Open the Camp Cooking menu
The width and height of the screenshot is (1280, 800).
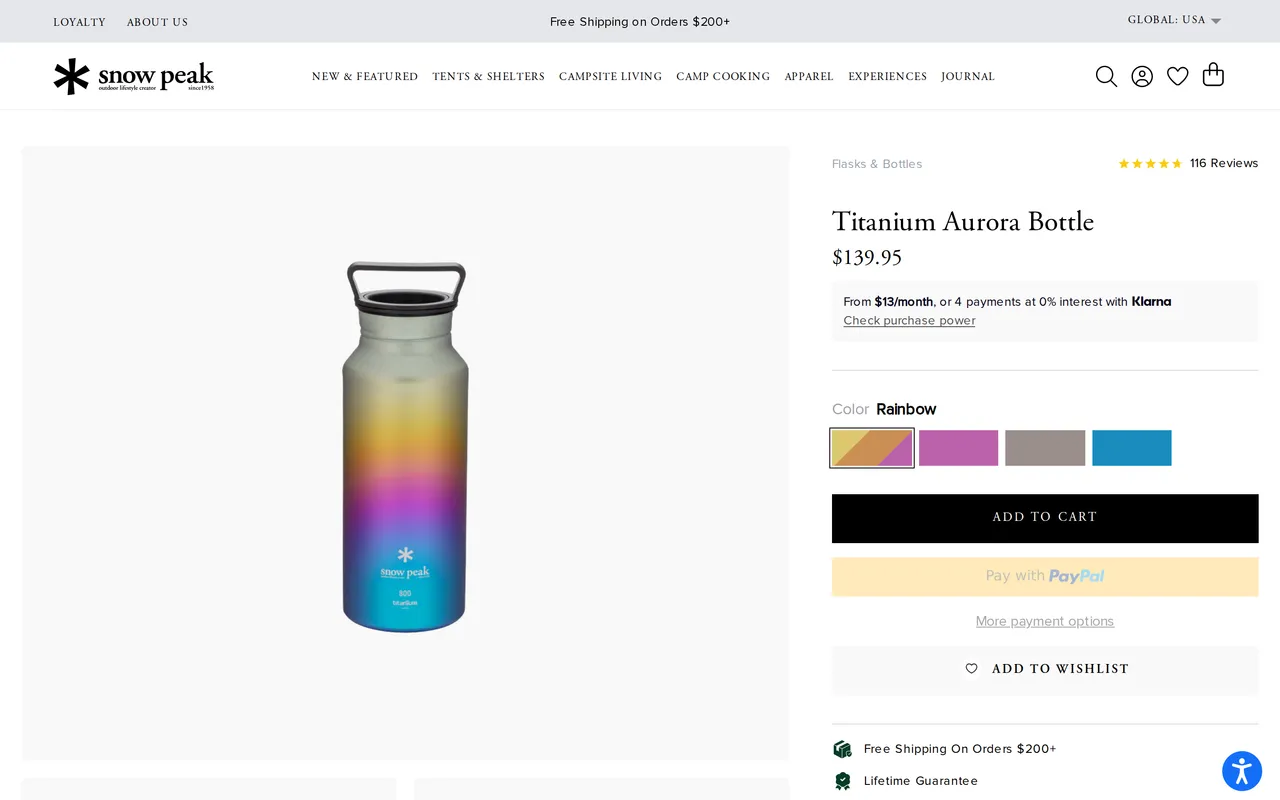[x=723, y=76]
